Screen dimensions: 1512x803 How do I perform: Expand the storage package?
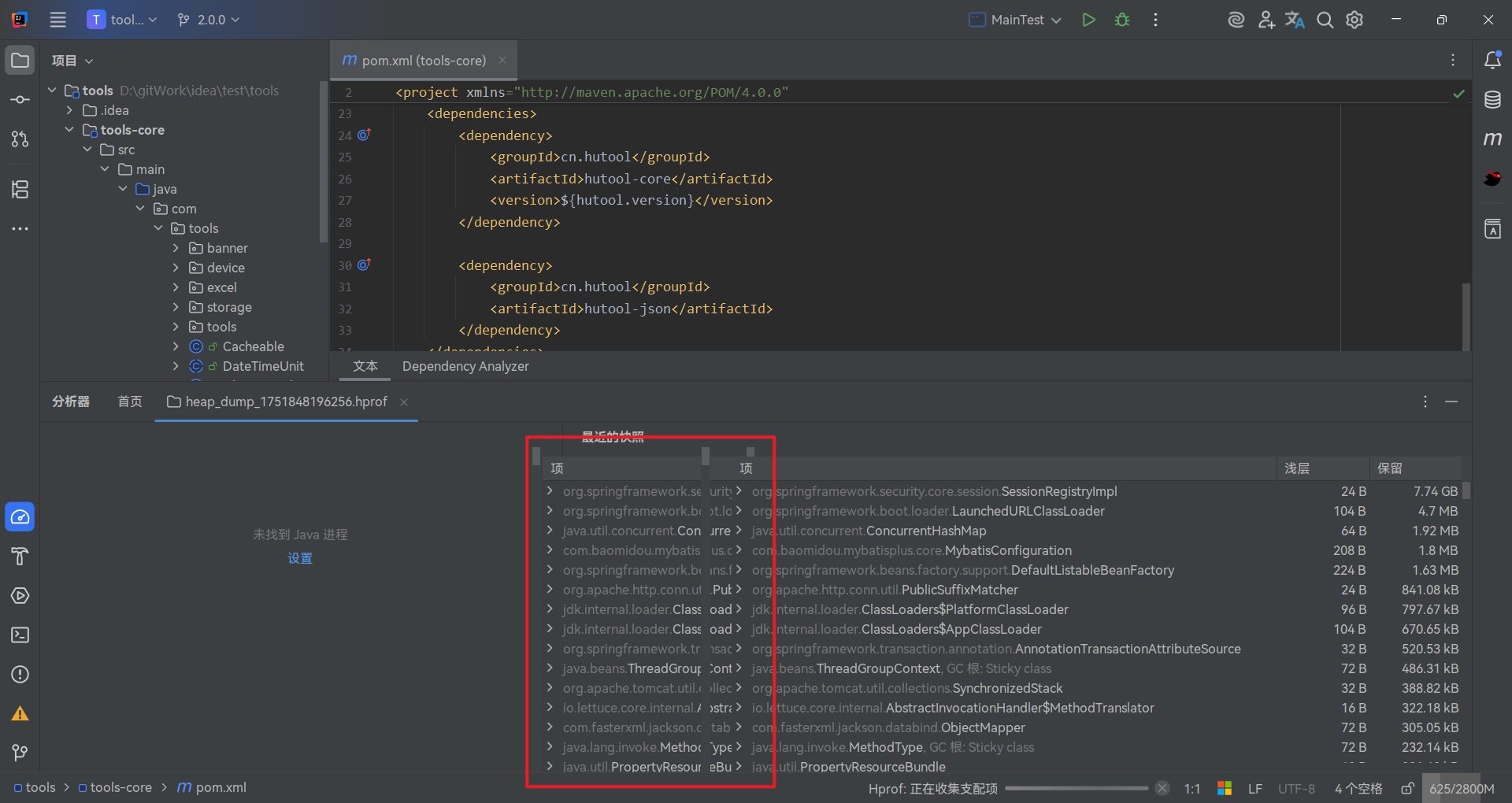point(176,307)
